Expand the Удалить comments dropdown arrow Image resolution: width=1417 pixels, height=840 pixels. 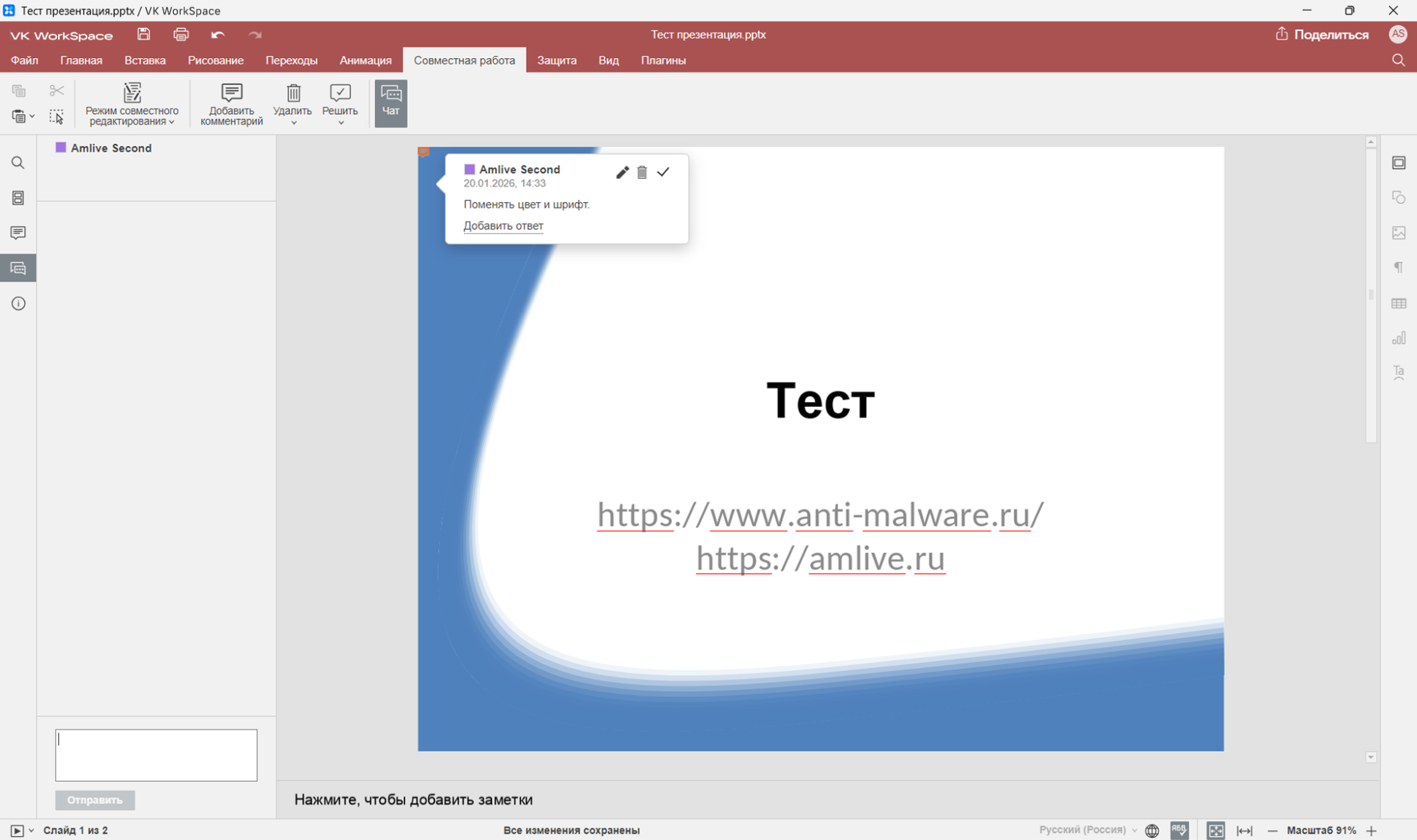pos(293,123)
